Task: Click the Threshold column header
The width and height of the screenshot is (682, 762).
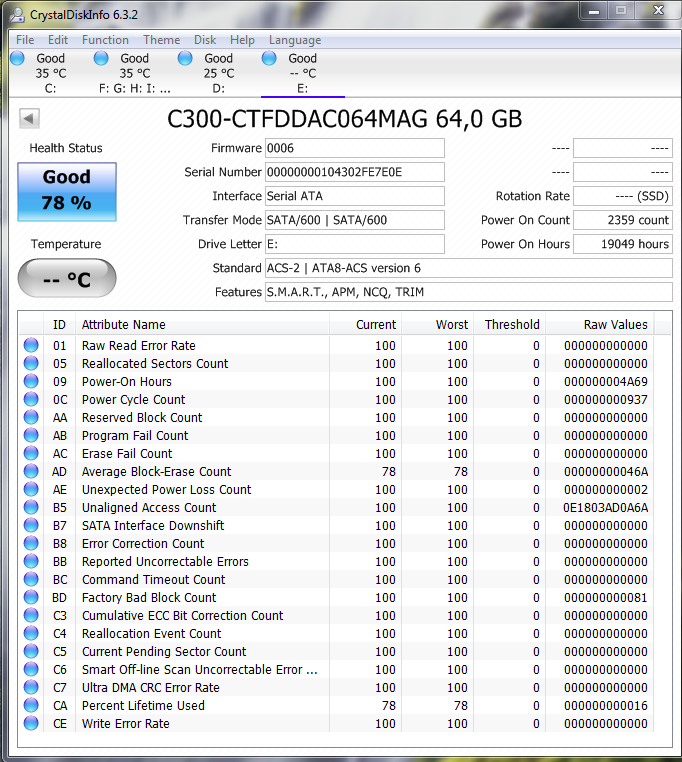Action: pos(510,325)
